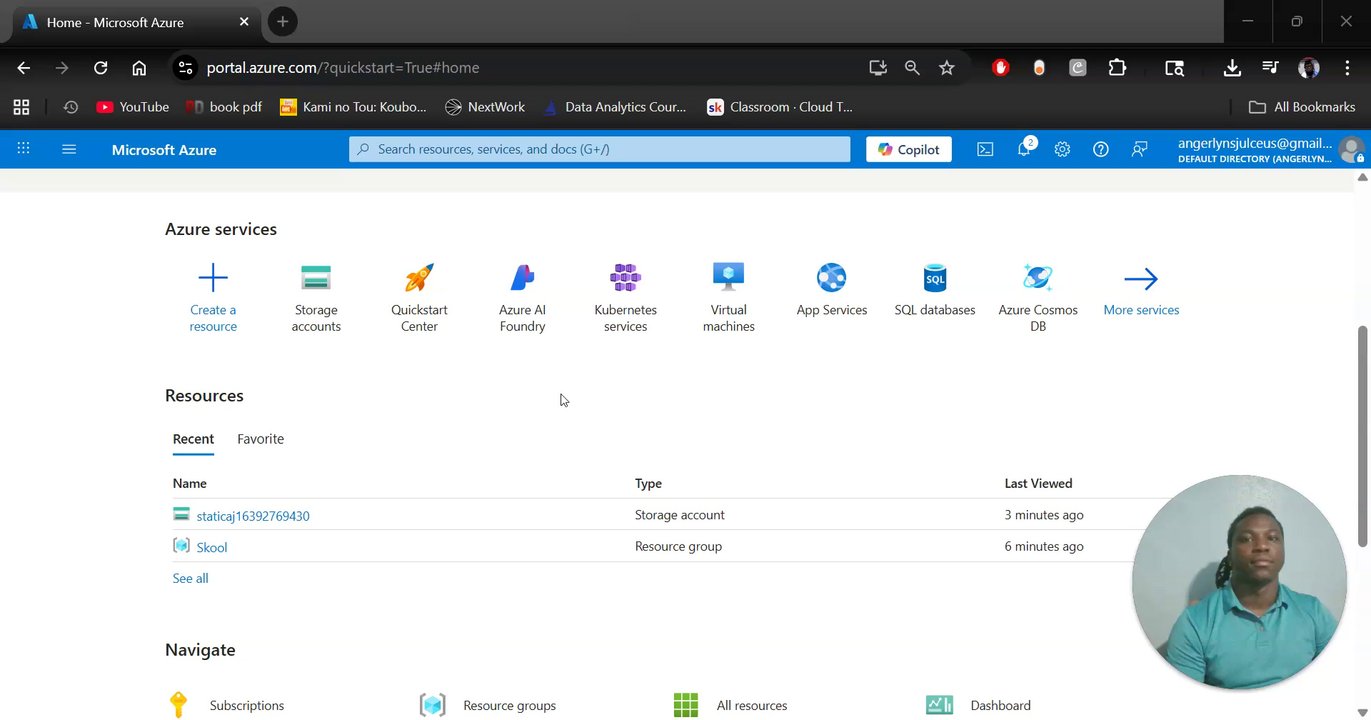Screen dimensions: 1371x720
Task: Go to SQL databases
Action: (x=935, y=288)
